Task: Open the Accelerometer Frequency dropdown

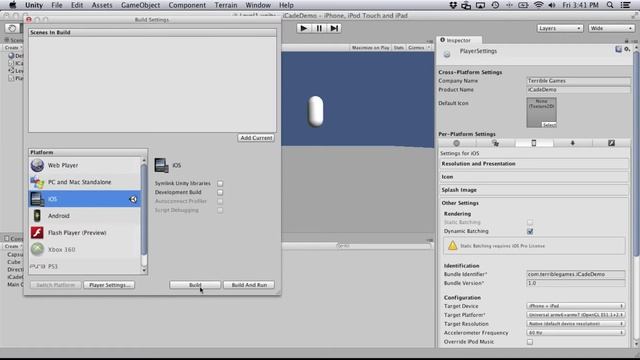Action: [x=576, y=333]
